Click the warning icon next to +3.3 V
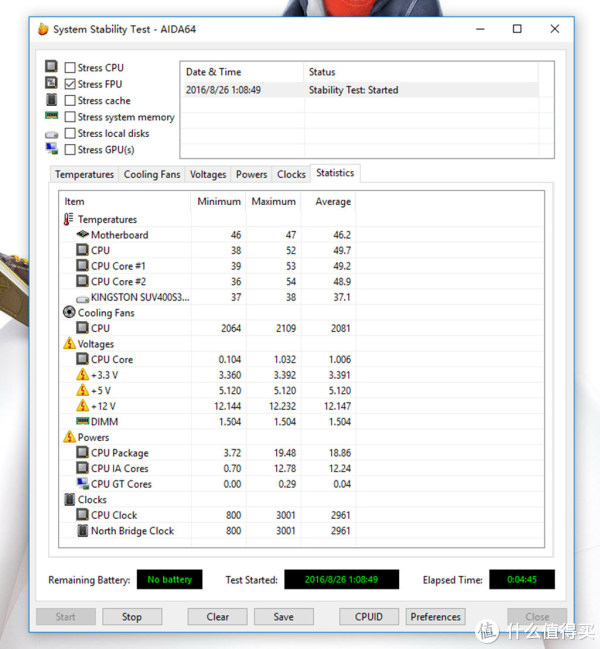Screen dimensions: 600x649 pos(83,375)
